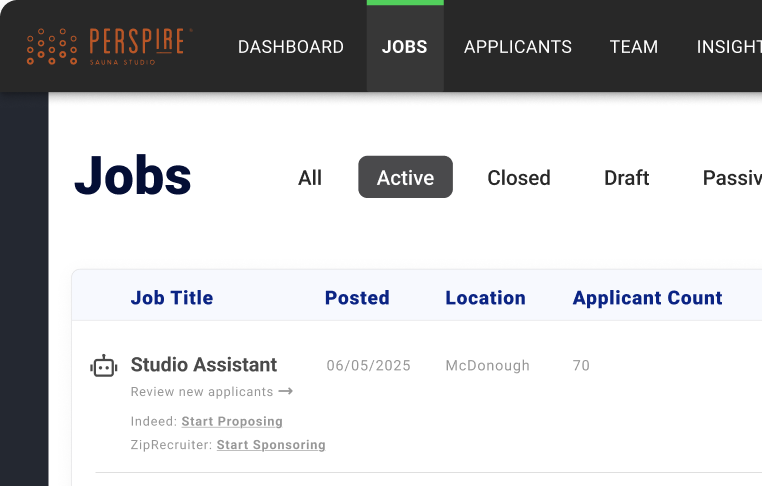The image size is (762, 486).
Task: Sort by Applicant Count column header
Action: click(647, 298)
